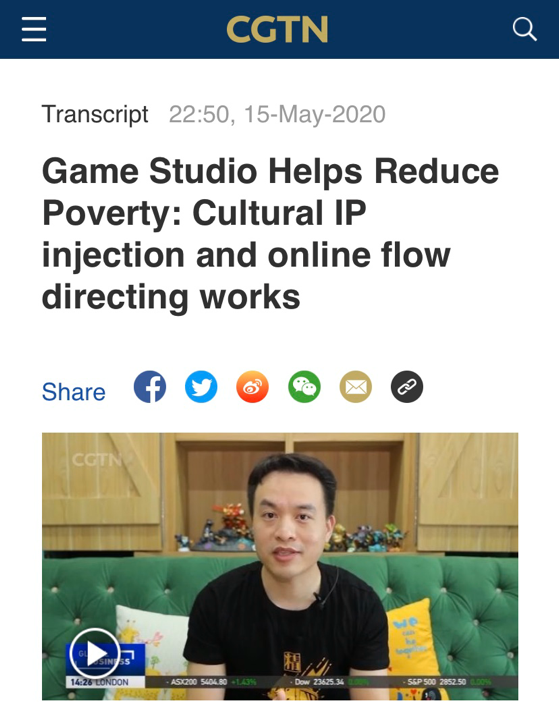Select the Transcript category label
The width and height of the screenshot is (559, 706).
95,114
